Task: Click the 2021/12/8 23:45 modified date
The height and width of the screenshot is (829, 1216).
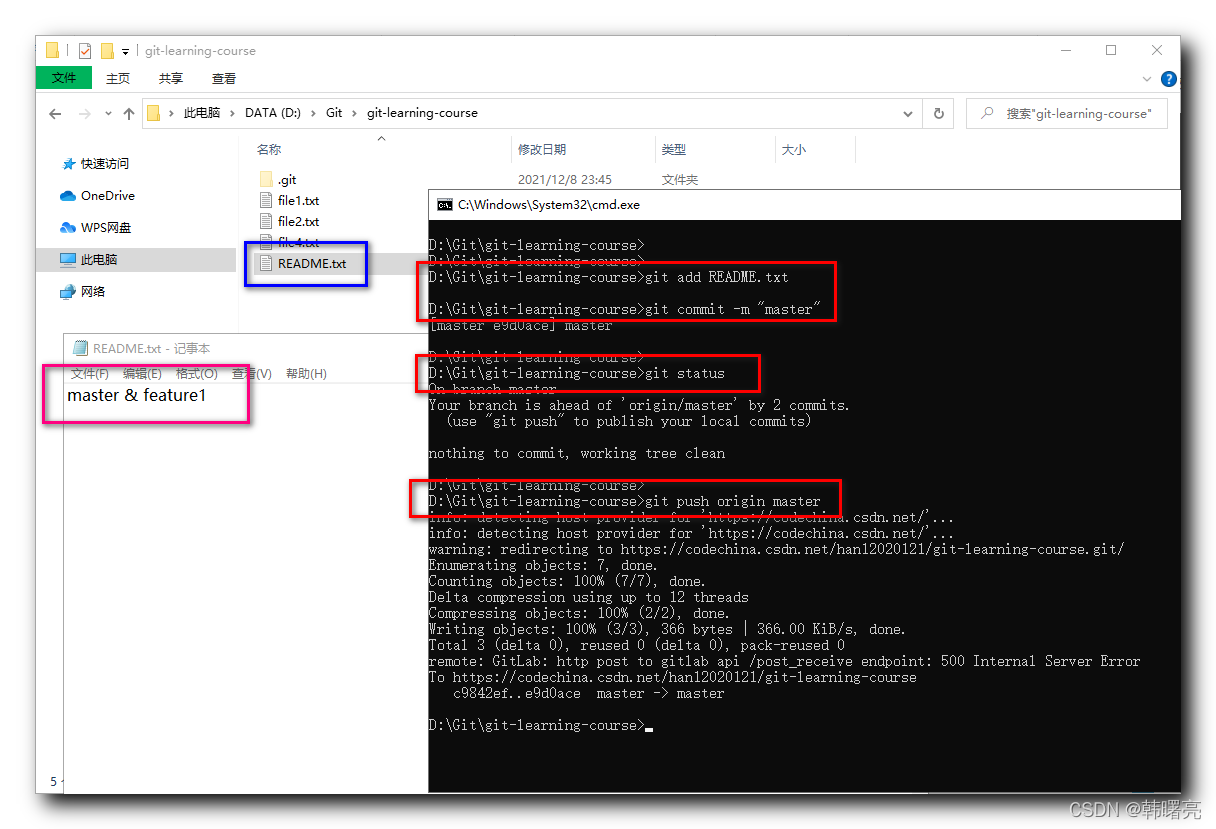Action: pos(565,180)
